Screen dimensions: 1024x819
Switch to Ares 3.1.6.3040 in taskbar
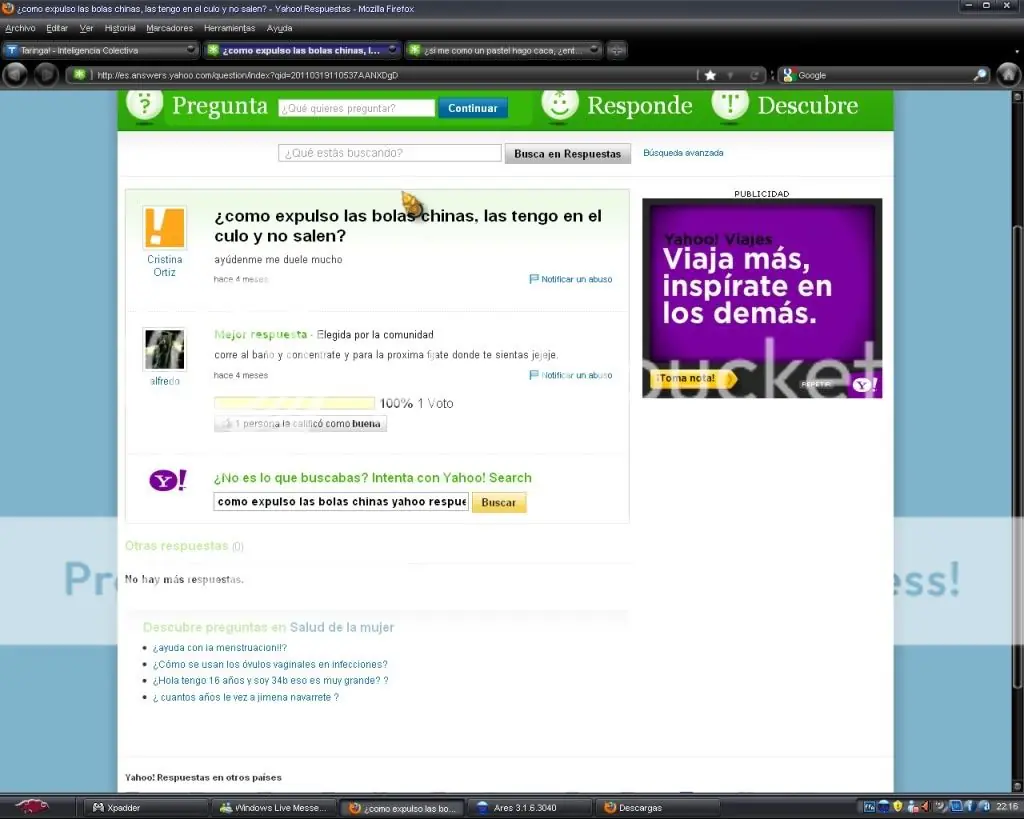tap(528, 808)
